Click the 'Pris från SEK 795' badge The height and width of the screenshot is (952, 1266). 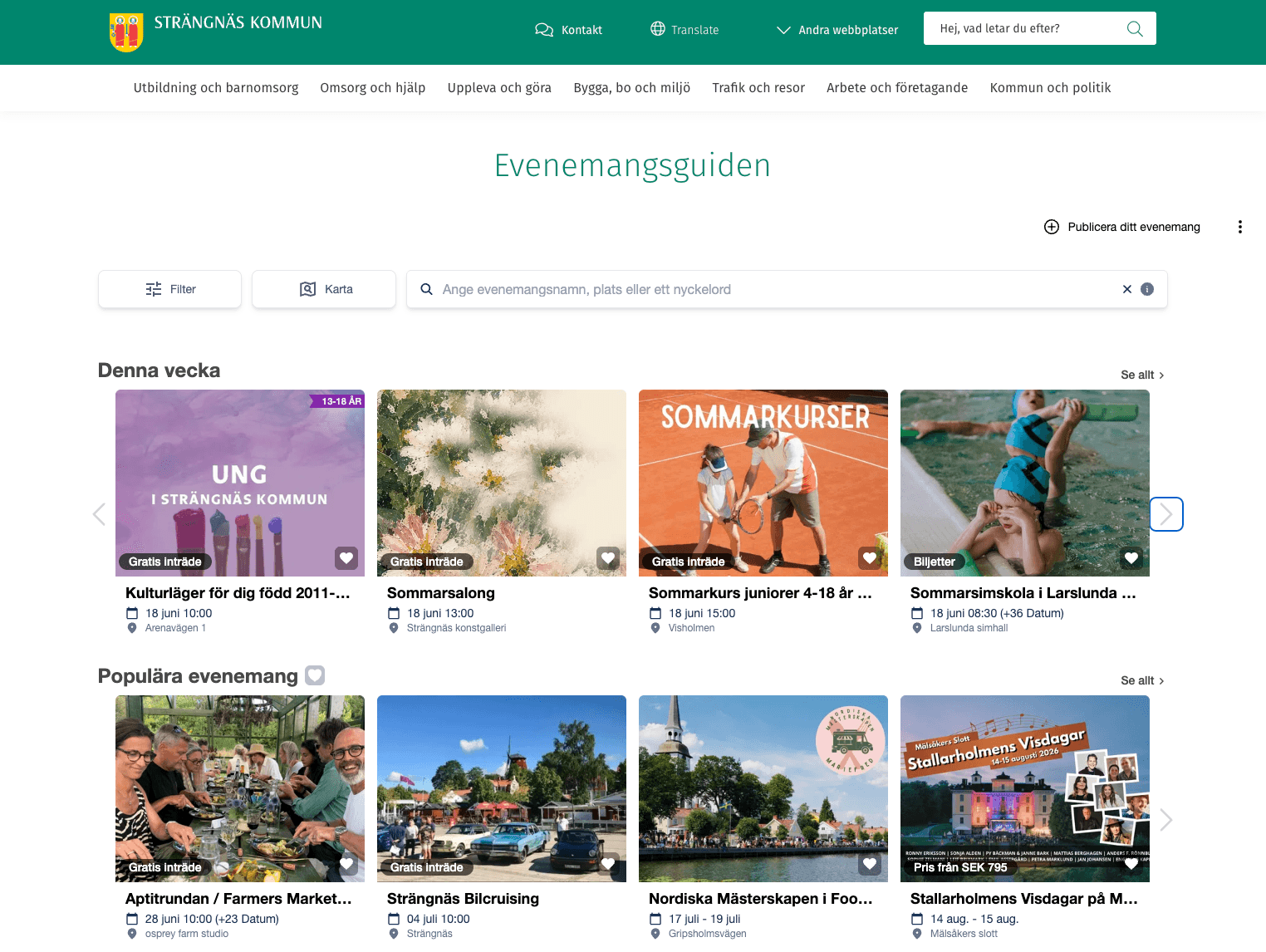click(x=960, y=867)
